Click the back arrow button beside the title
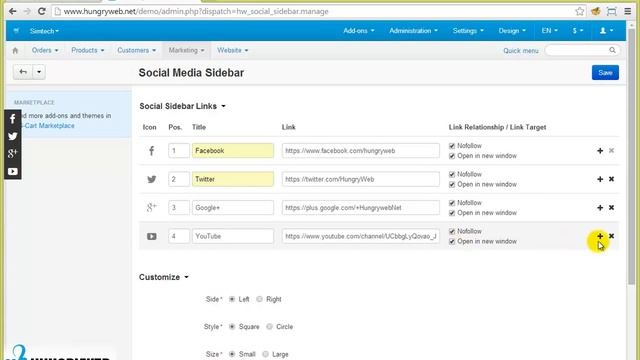Viewport: 640px width, 360px height. click(x=23, y=72)
